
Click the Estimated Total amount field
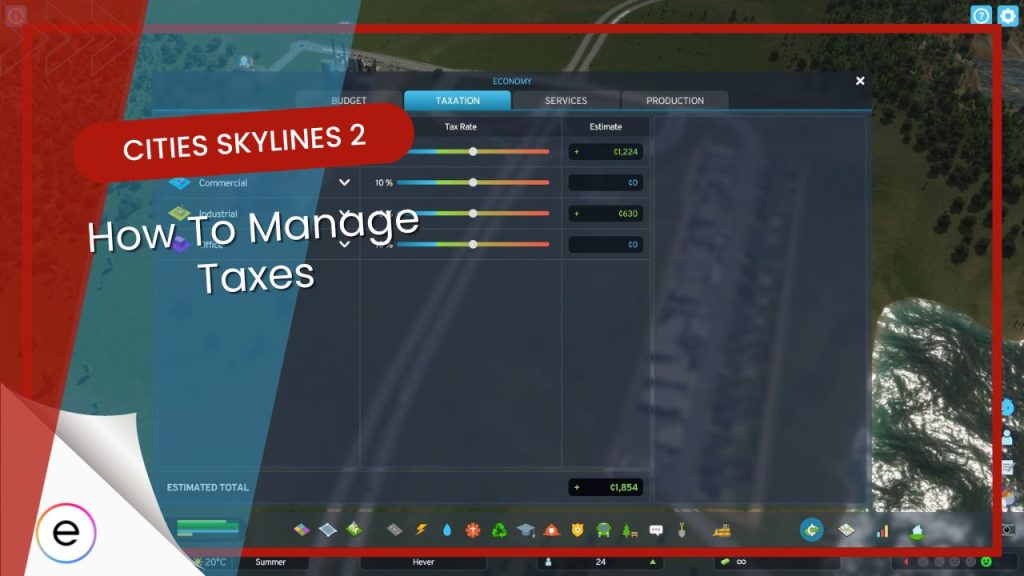pos(606,488)
